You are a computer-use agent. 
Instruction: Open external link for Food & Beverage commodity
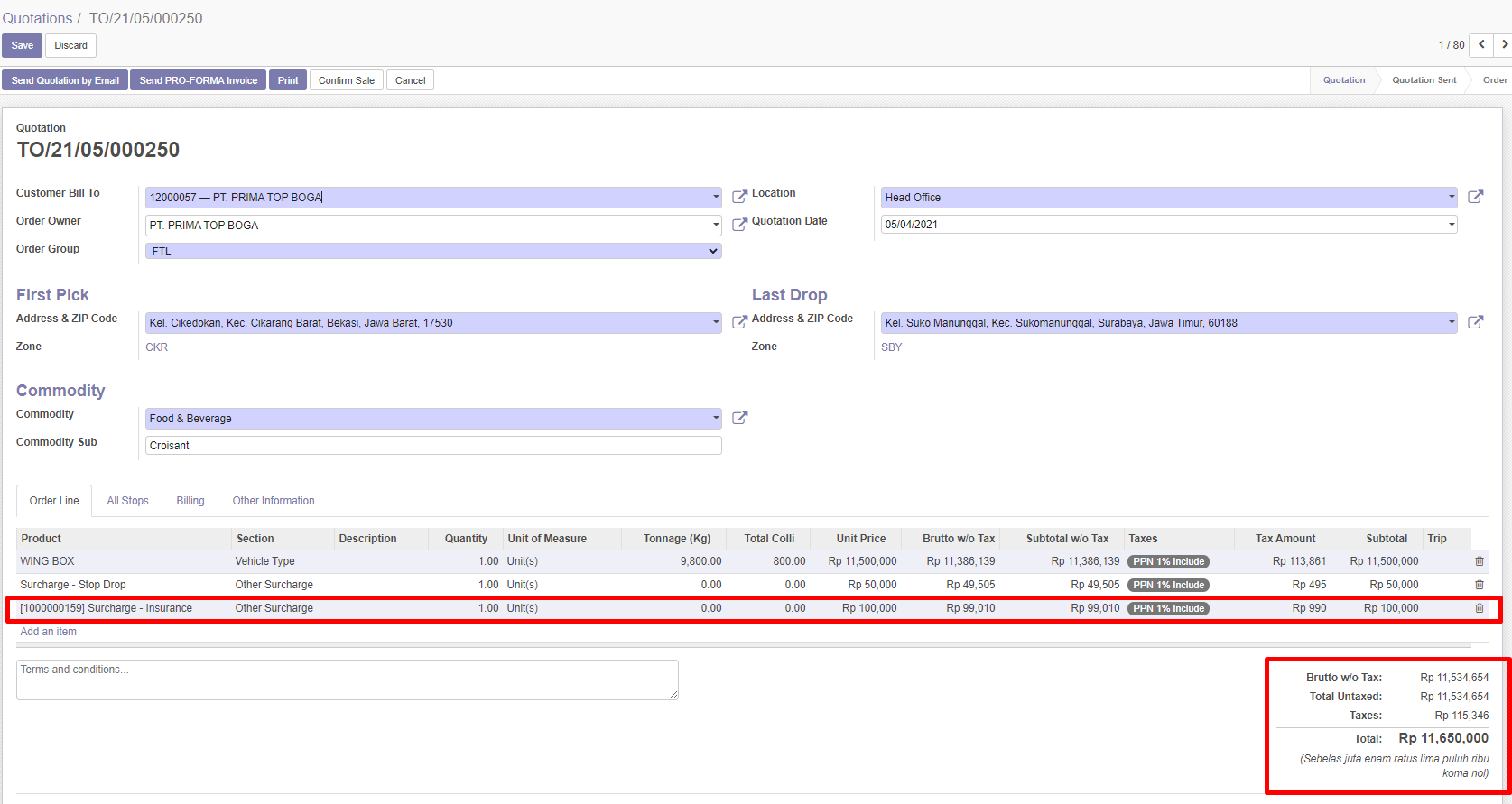pos(739,418)
